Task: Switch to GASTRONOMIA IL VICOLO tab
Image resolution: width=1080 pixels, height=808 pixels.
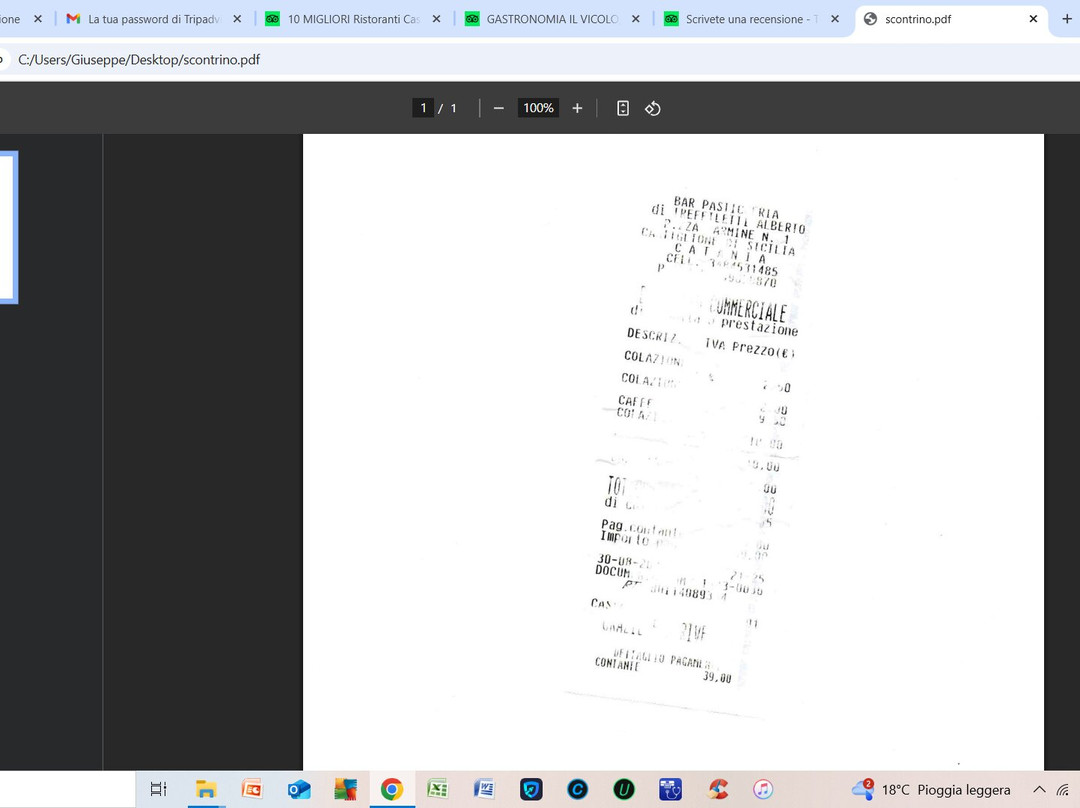Action: (x=550, y=19)
